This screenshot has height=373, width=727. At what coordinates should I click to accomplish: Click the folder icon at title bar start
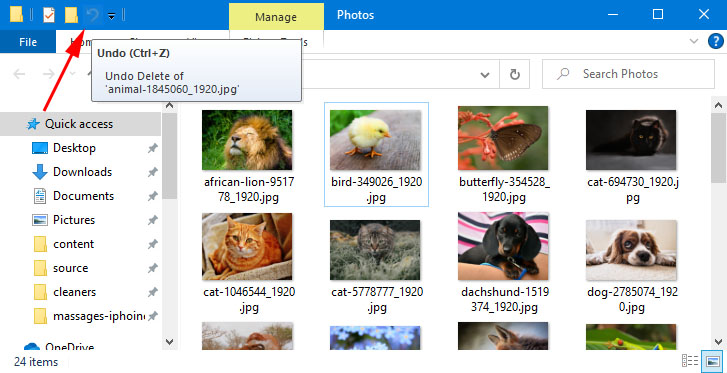coord(16,14)
